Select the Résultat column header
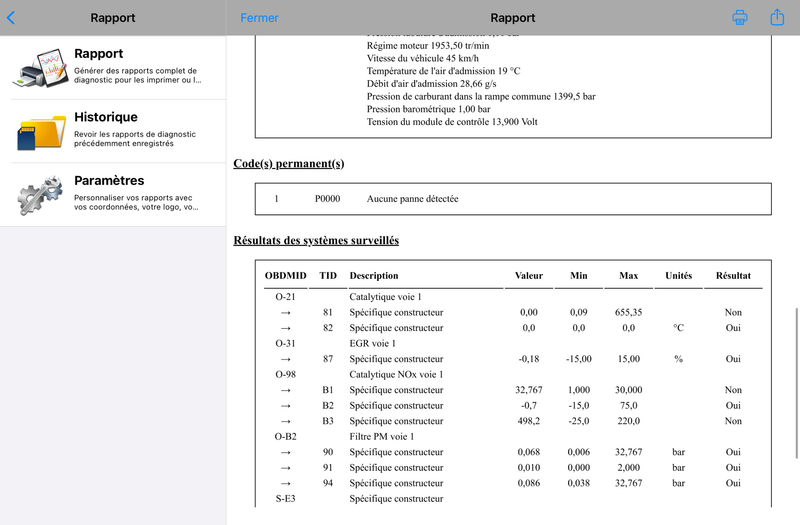The image size is (800, 525). point(733,276)
